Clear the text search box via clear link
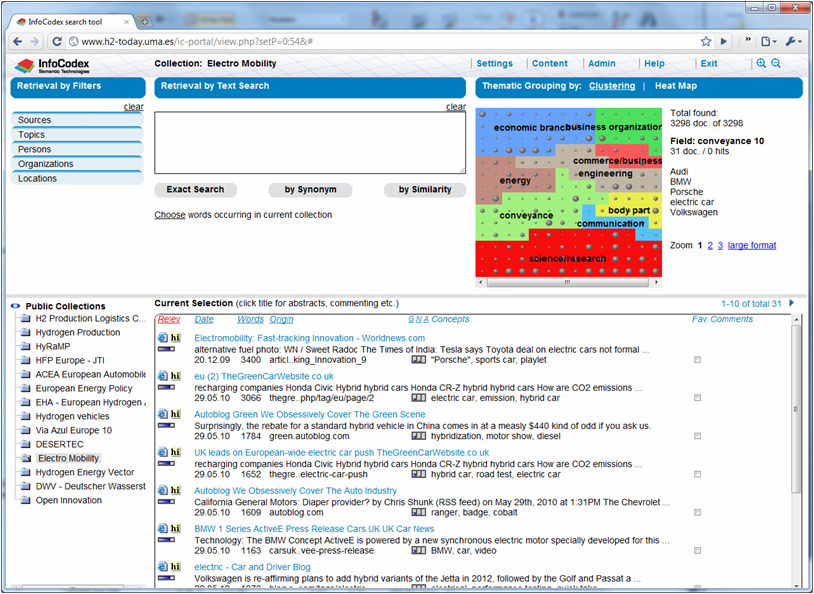 [x=456, y=106]
